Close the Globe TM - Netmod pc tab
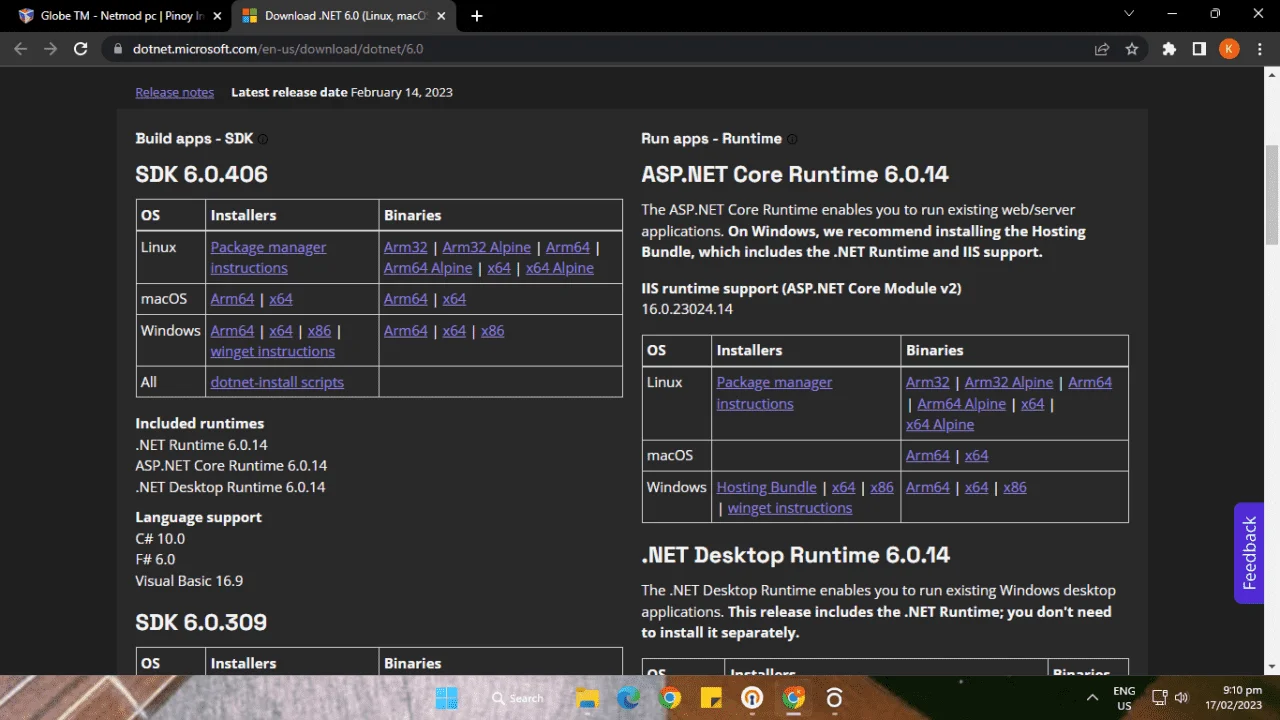Screen dimensions: 1280x720 point(218,16)
